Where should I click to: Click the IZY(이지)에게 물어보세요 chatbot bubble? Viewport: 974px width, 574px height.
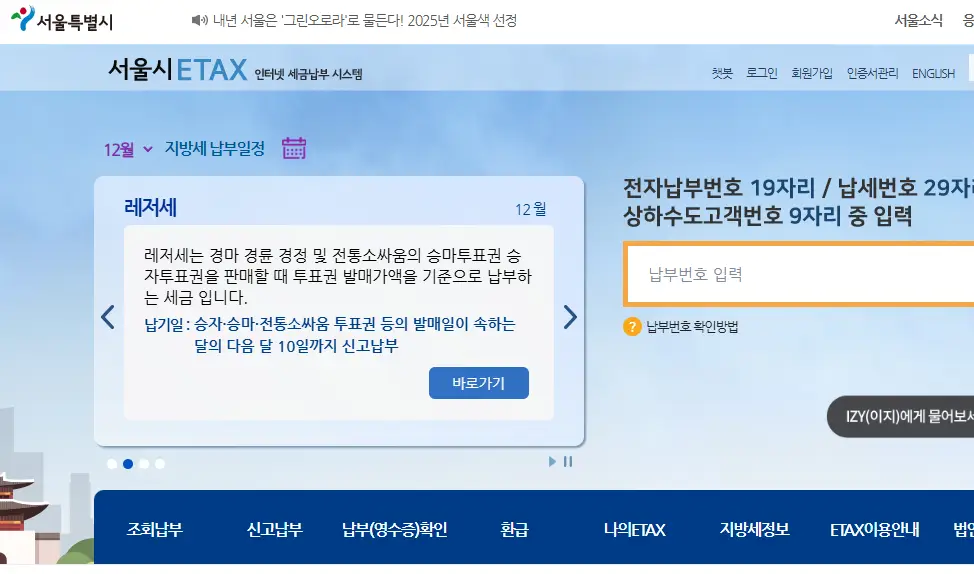pyautogui.click(x=901, y=416)
